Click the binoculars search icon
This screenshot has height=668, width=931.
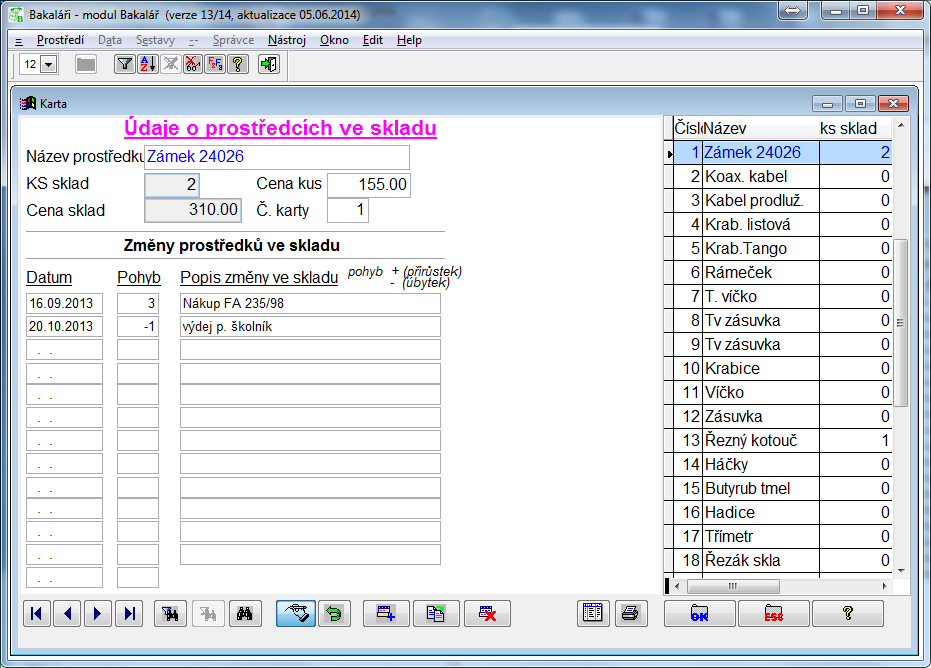[242, 614]
